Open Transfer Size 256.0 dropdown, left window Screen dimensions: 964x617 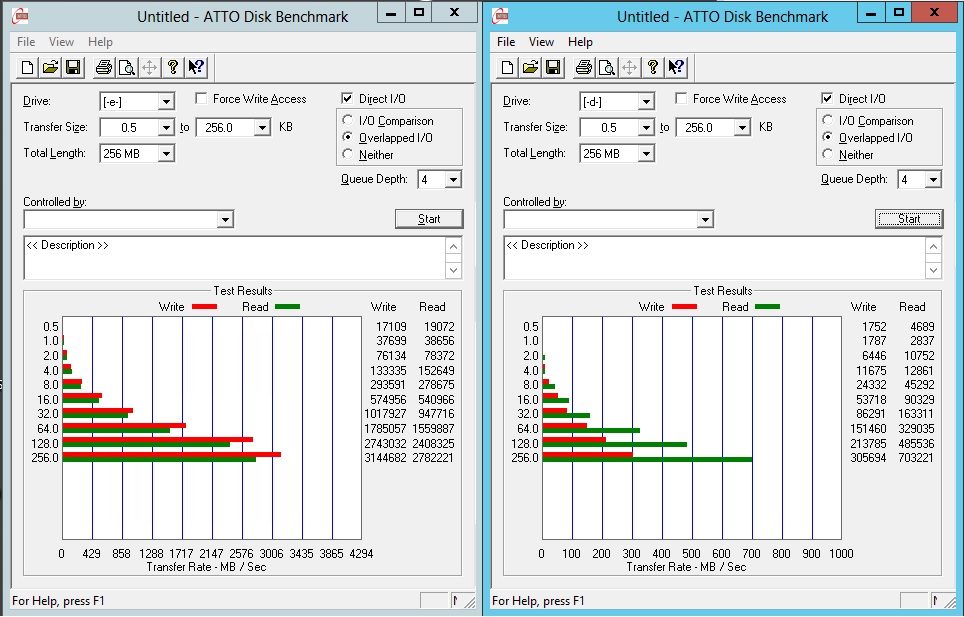click(x=263, y=127)
